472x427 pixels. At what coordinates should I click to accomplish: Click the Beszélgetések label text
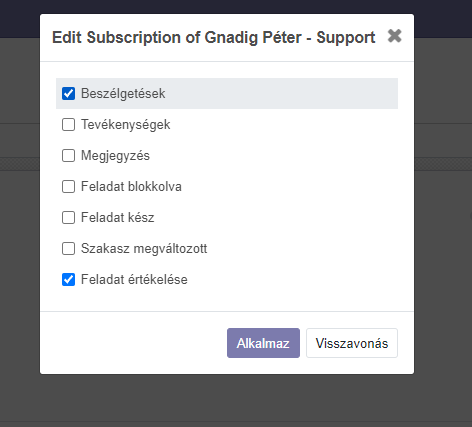point(123,94)
